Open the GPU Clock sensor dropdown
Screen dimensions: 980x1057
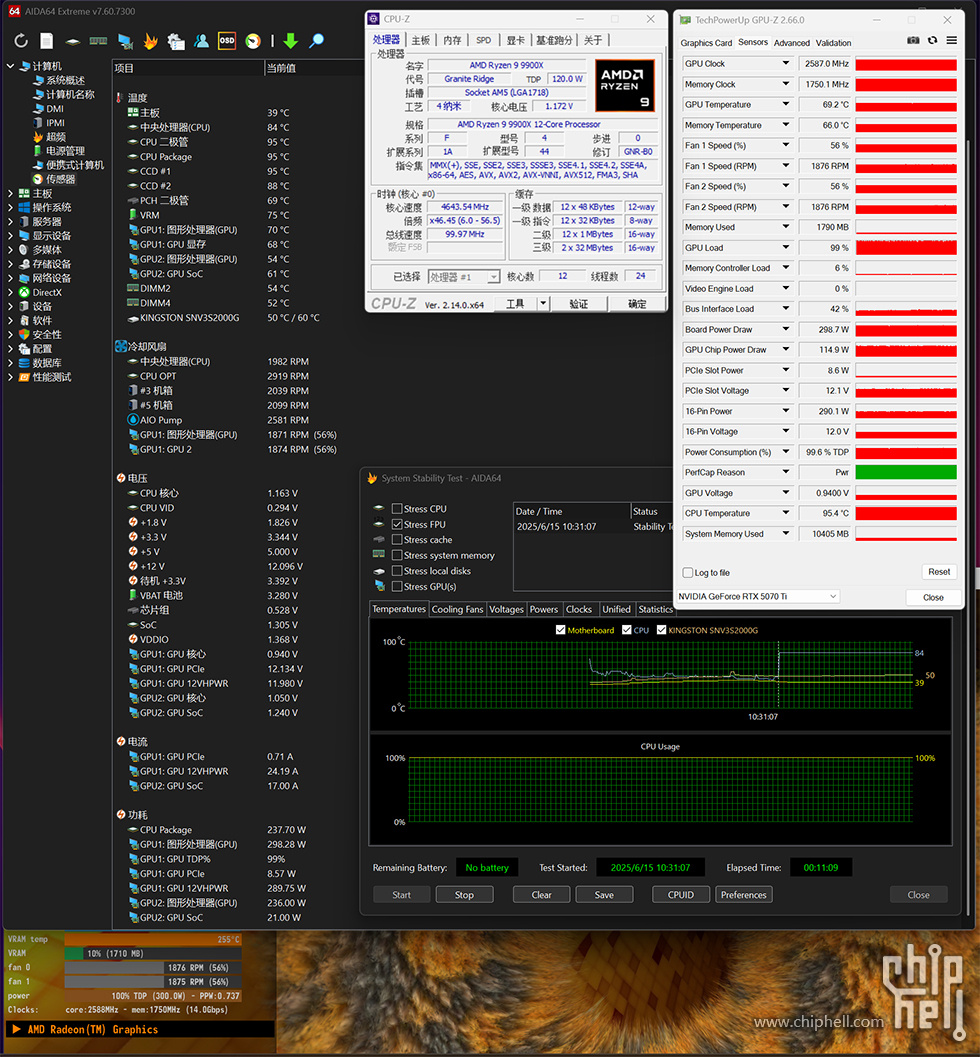(785, 63)
